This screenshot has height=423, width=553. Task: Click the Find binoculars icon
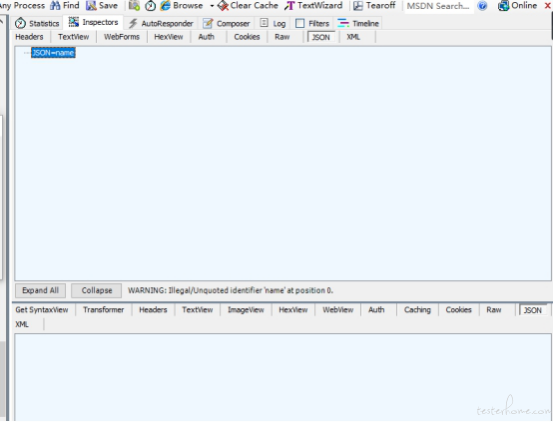(x=55, y=5)
